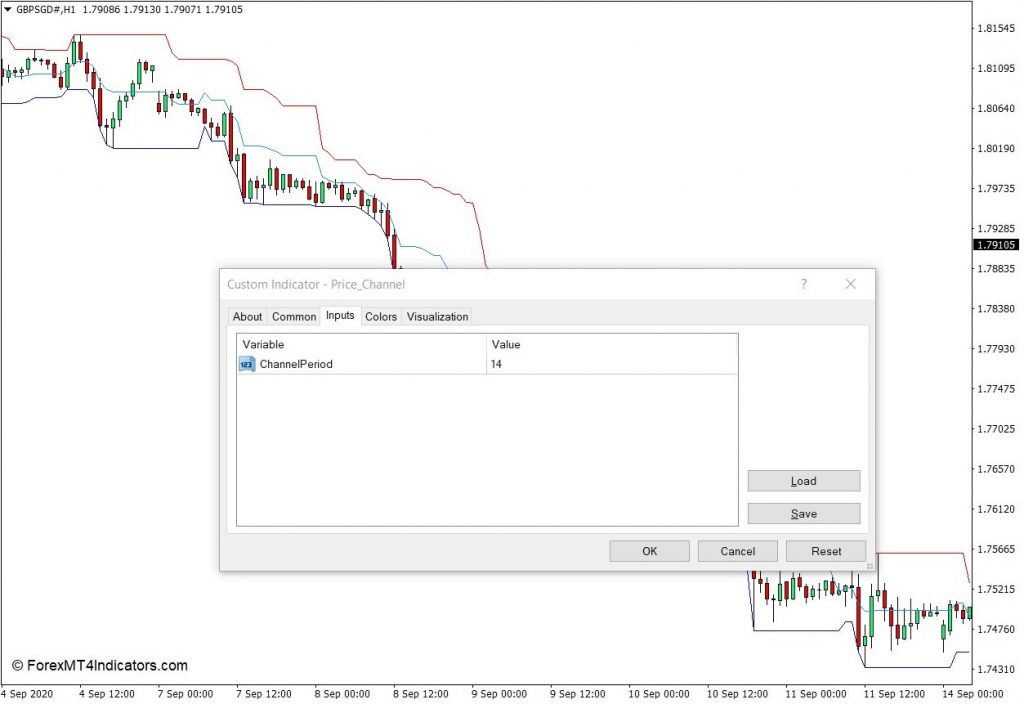The height and width of the screenshot is (704, 1024).
Task: Select the ChannelPeriod value 14 field
Action: pos(612,364)
